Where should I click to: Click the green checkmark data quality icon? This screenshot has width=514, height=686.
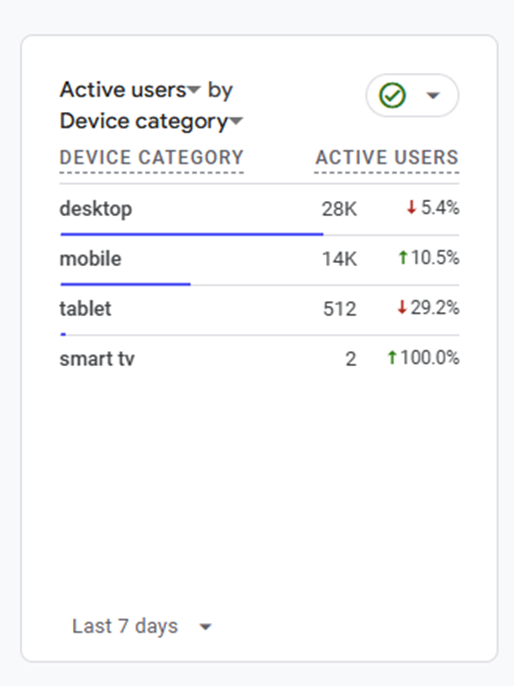392,95
